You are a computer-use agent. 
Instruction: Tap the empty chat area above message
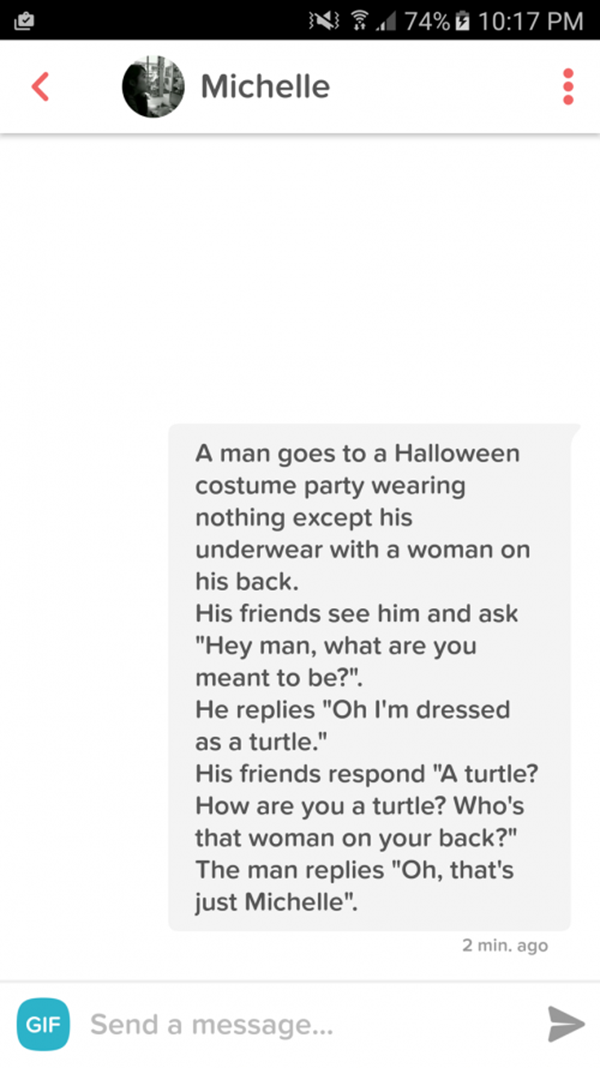[x=300, y=279]
